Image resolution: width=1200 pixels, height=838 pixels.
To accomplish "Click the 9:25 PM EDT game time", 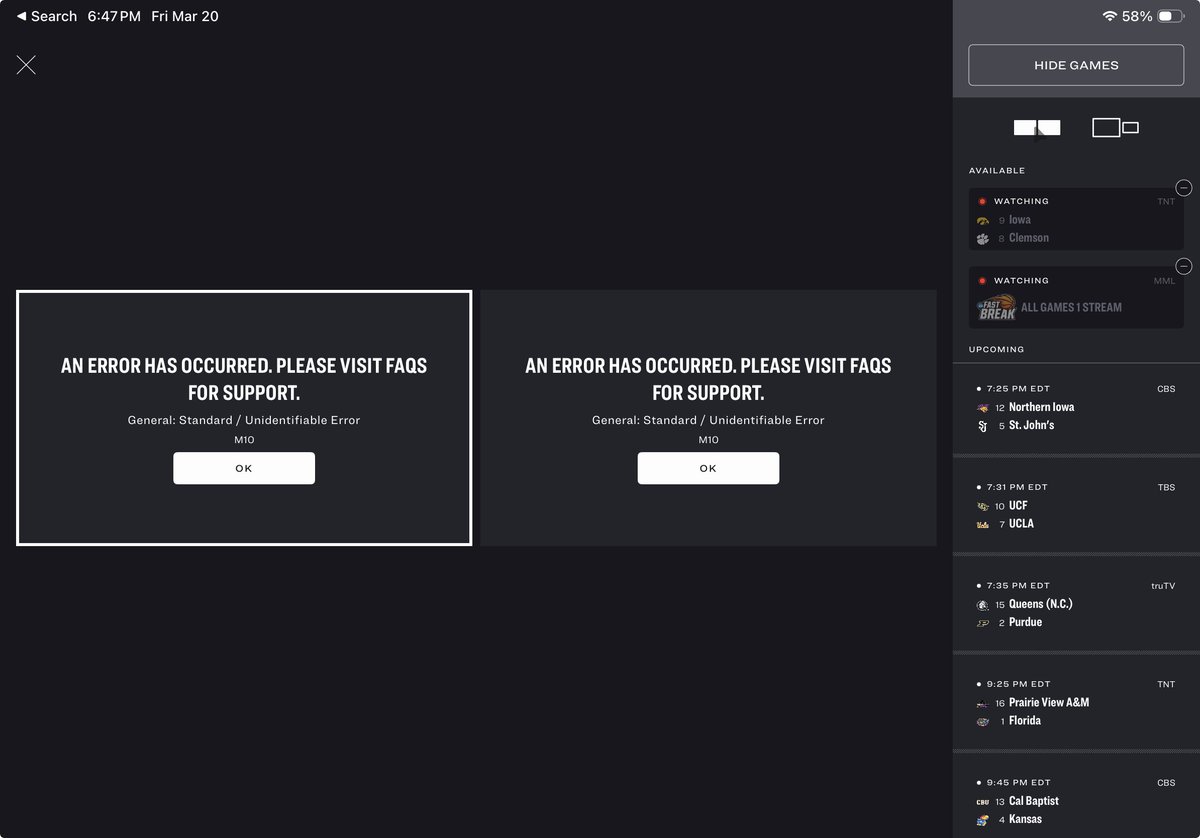I will tap(1017, 685).
